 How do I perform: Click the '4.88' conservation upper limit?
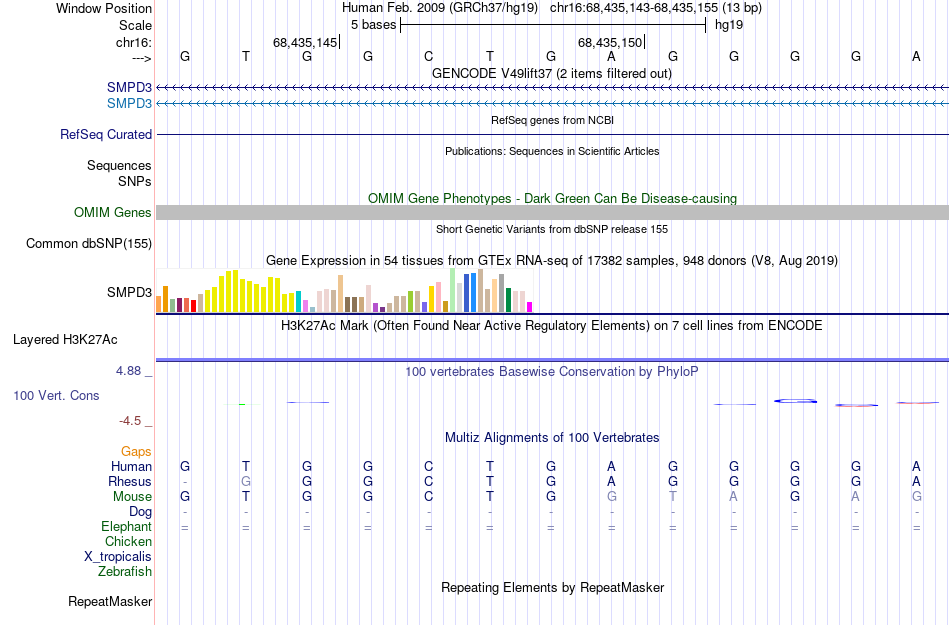pos(128,371)
